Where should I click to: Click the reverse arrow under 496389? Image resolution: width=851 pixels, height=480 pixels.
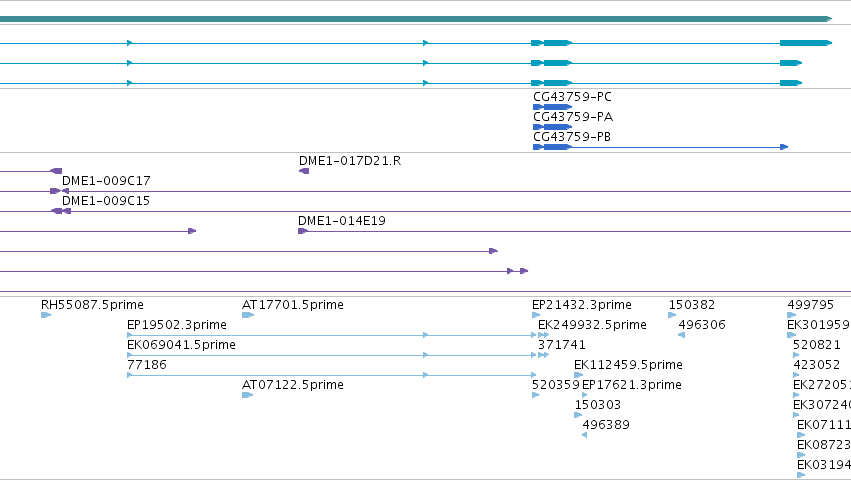(x=585, y=435)
